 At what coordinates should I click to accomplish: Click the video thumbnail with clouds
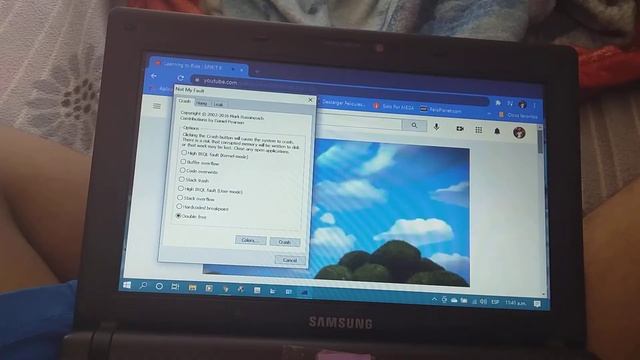coord(392,212)
